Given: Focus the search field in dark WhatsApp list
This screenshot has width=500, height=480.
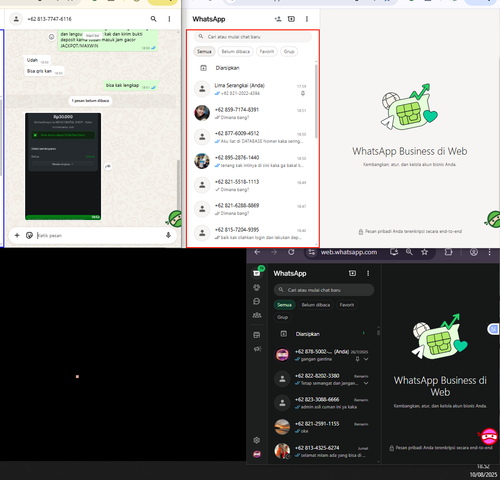Looking at the screenshot, I should [324, 290].
